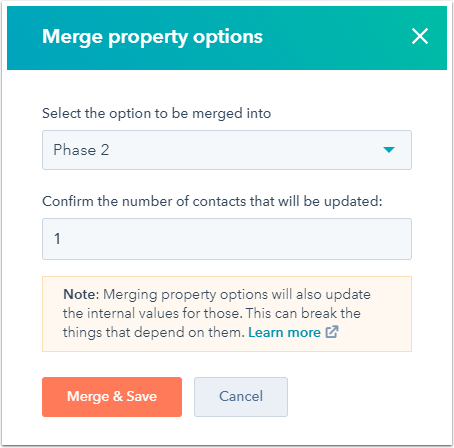Click the teal dialog header bar
454x448 pixels.
[227, 38]
